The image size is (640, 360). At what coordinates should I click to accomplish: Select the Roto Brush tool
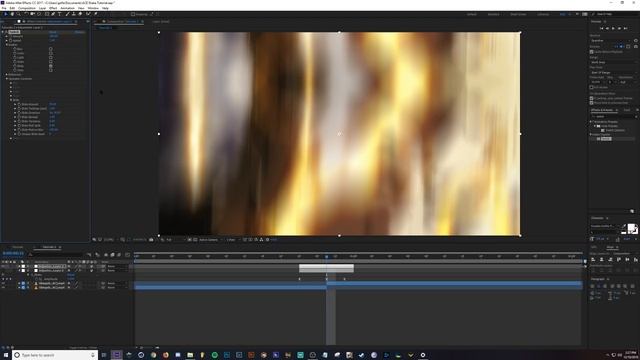pos(88,14)
